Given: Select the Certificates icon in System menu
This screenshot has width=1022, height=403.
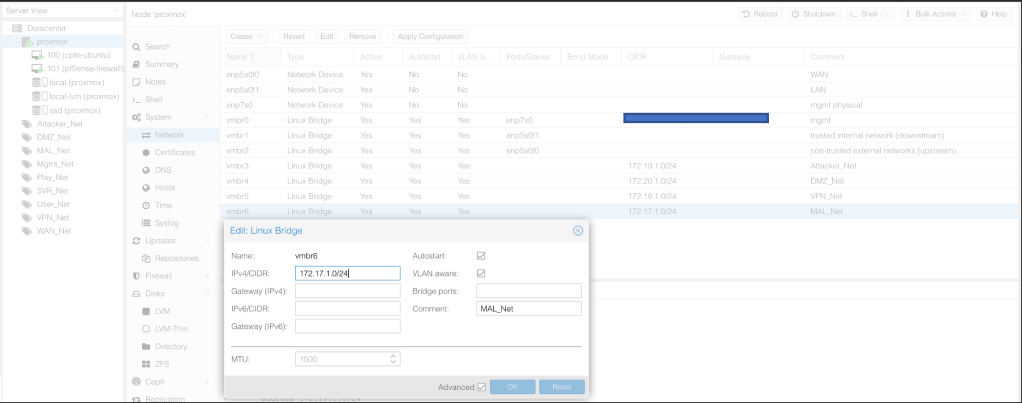Looking at the screenshot, I should 146,152.
